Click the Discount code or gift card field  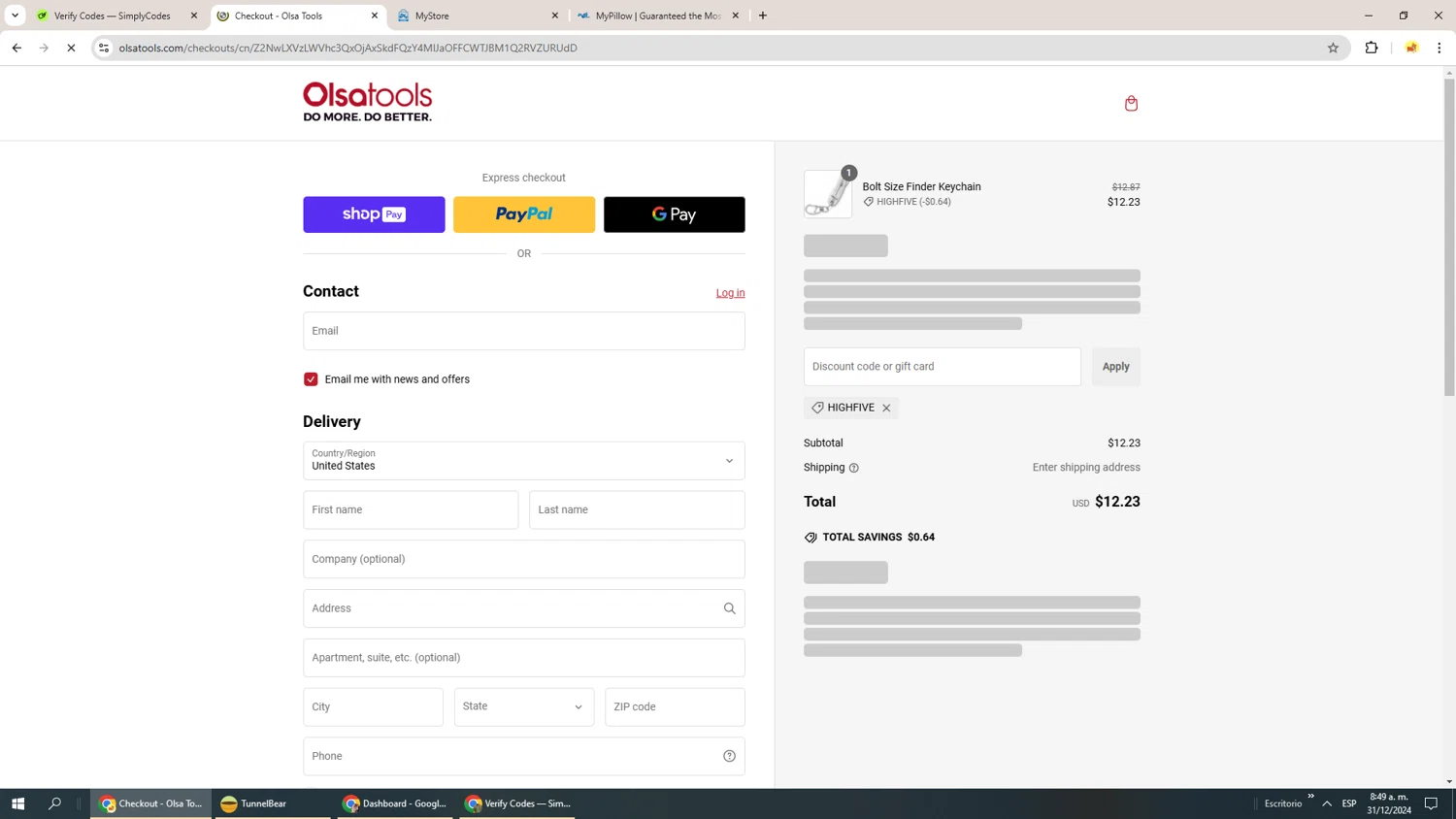pos(943,367)
